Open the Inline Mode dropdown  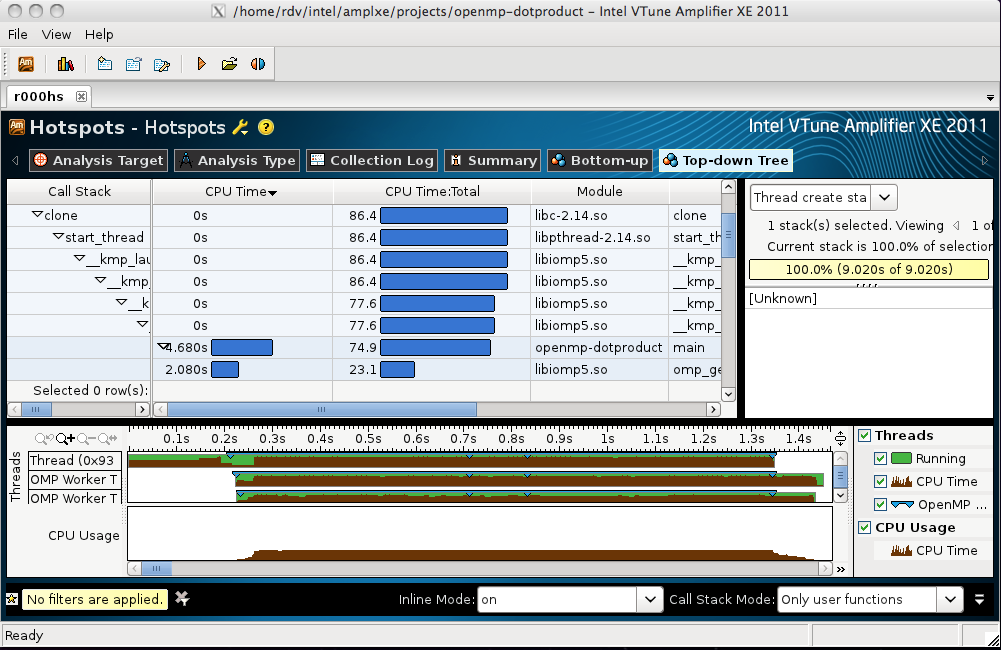[651, 599]
